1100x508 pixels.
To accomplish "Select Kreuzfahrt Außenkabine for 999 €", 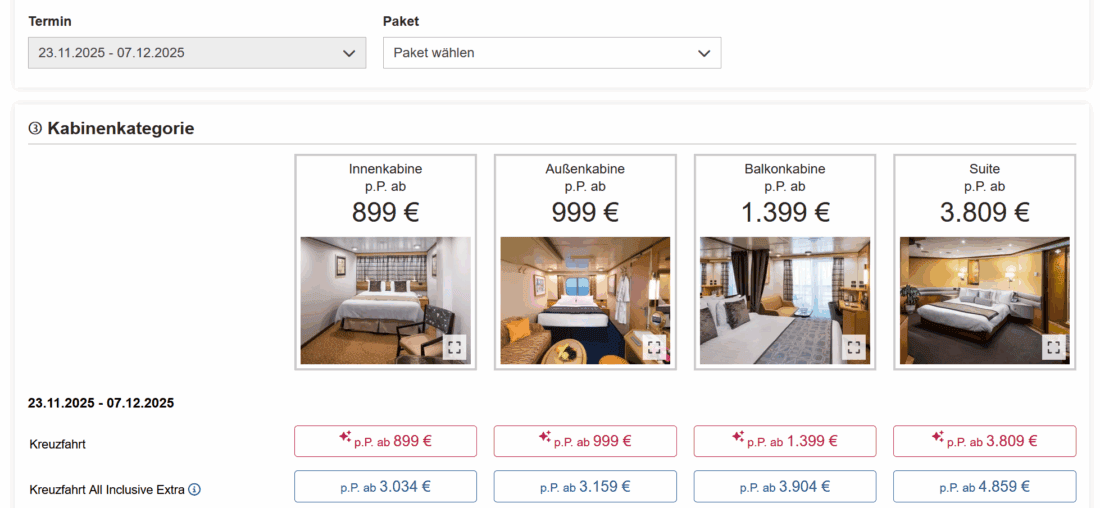I will tap(585, 441).
